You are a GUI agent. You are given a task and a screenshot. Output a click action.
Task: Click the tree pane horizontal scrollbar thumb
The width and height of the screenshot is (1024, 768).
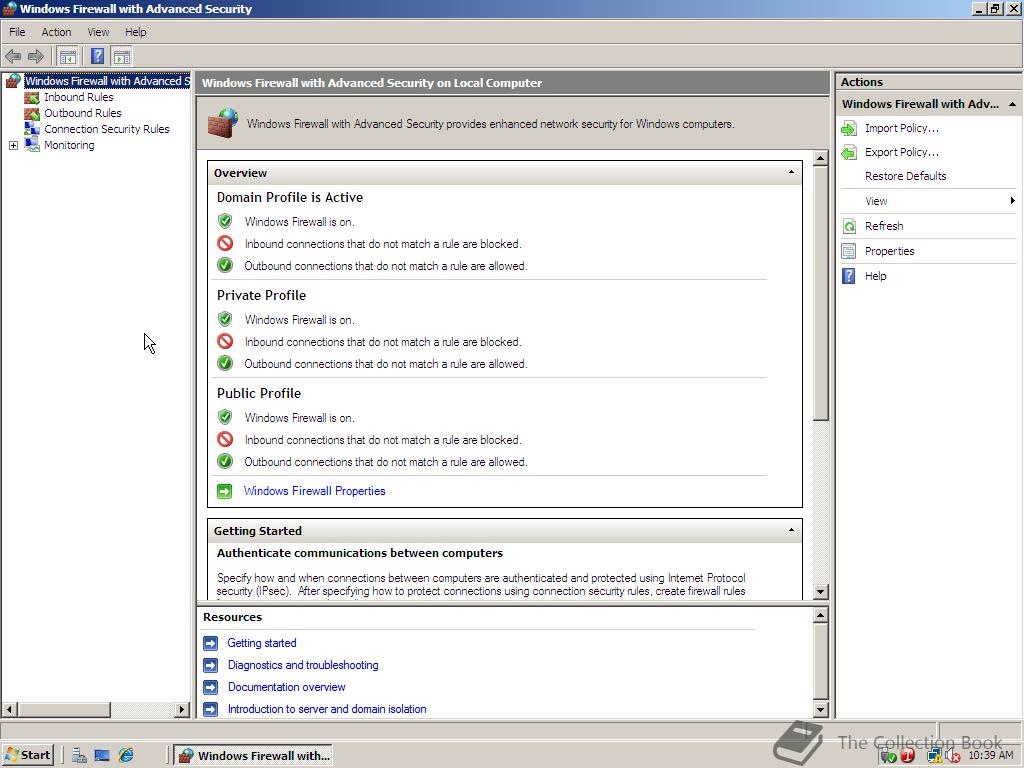[x=64, y=709]
